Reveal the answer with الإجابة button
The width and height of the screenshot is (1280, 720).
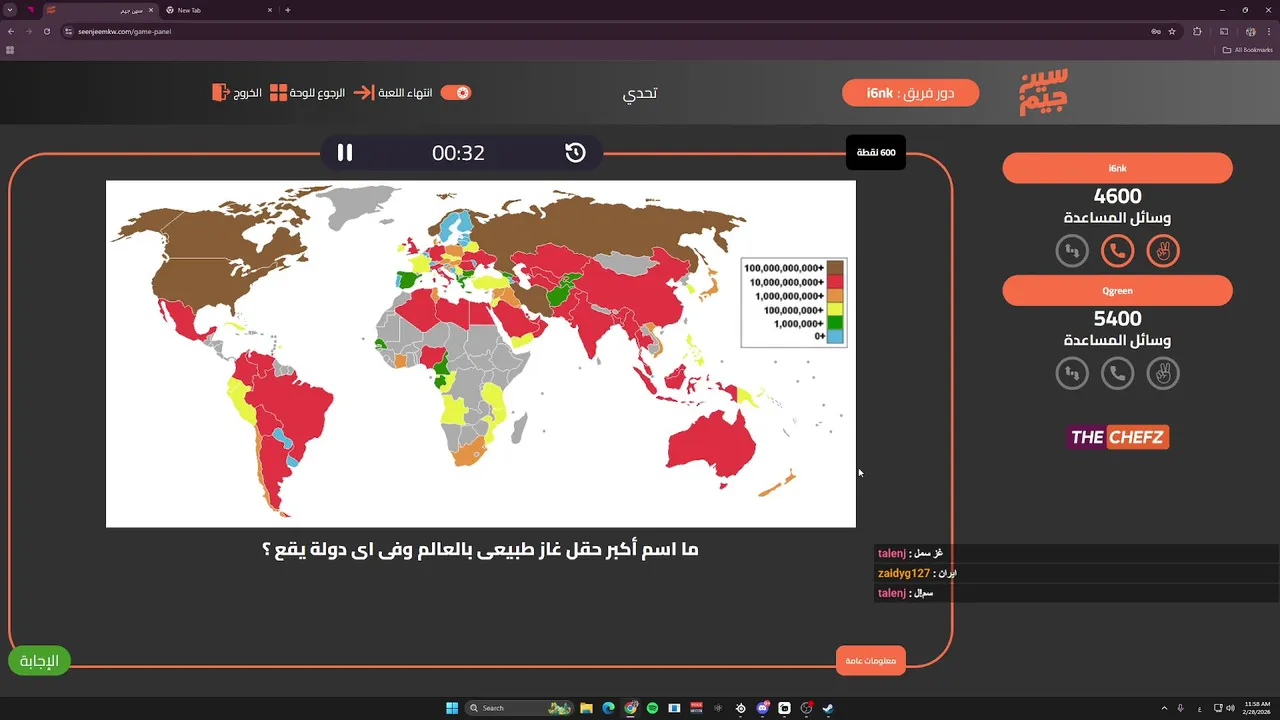coord(40,660)
